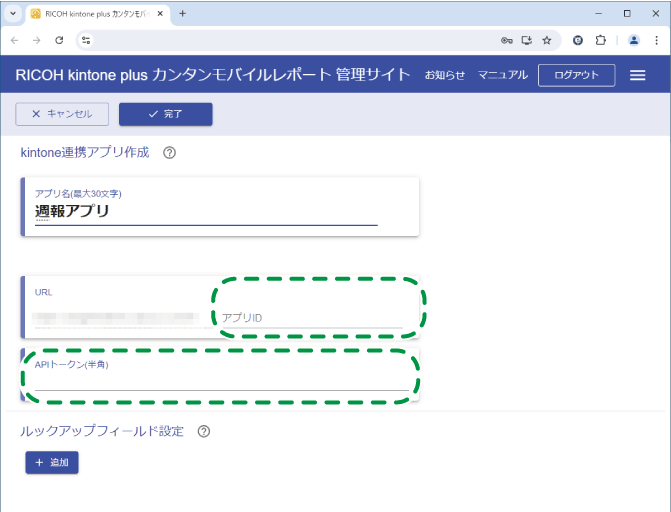Viewport: 671px width, 512px height.
Task: Maximize the browser window
Action: (627, 13)
